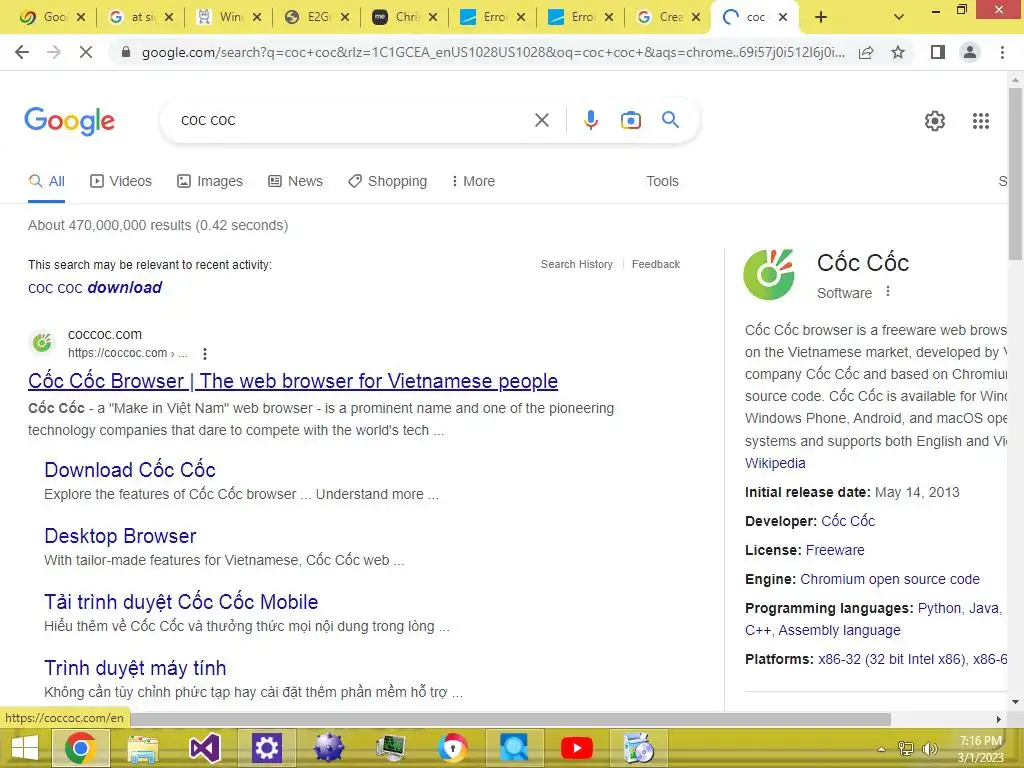The image size is (1024, 768).
Task: Select the All results tab
Action: pyautogui.click(x=46, y=181)
